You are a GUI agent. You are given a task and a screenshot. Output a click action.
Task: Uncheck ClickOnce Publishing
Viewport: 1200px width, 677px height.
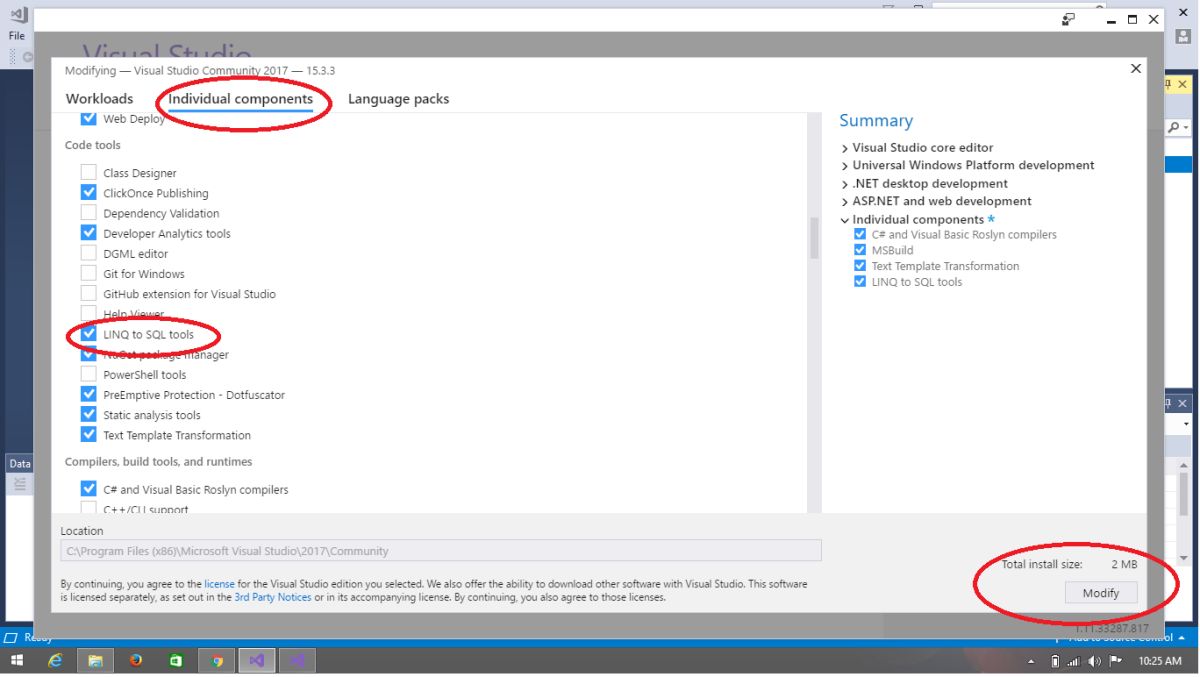click(x=89, y=193)
